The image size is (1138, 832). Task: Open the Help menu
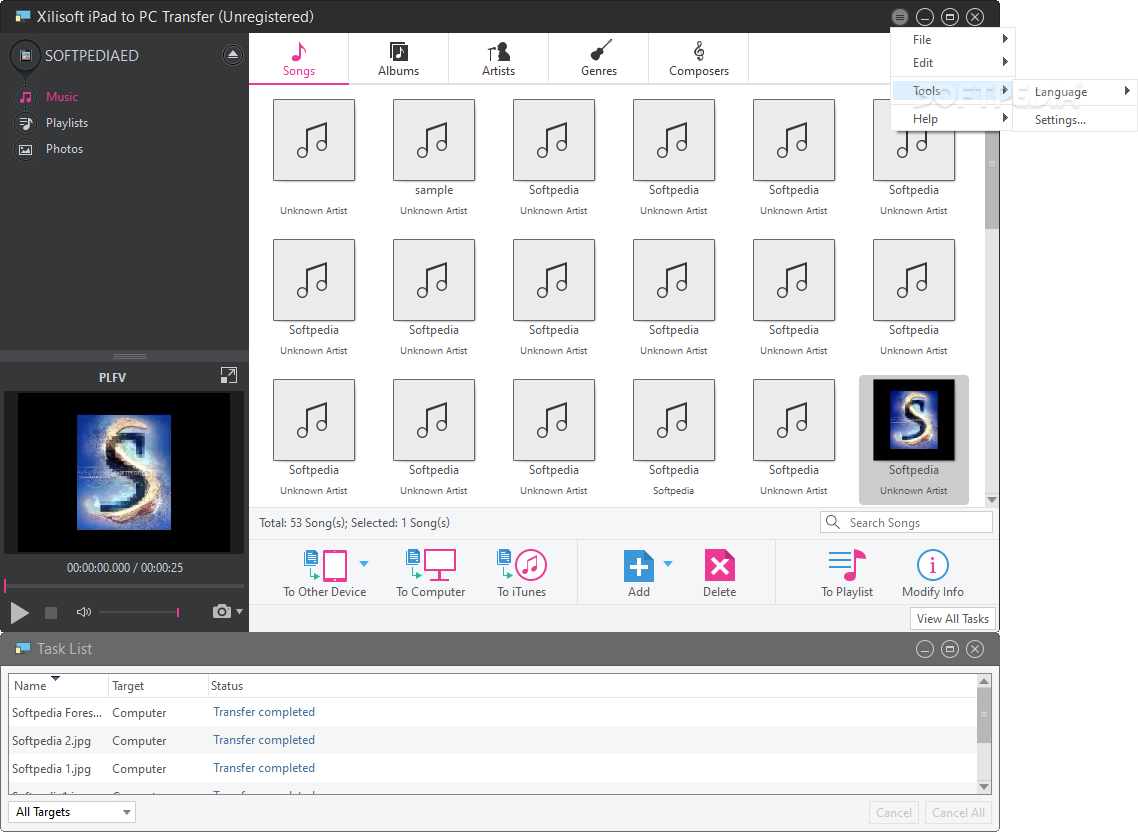(951, 118)
